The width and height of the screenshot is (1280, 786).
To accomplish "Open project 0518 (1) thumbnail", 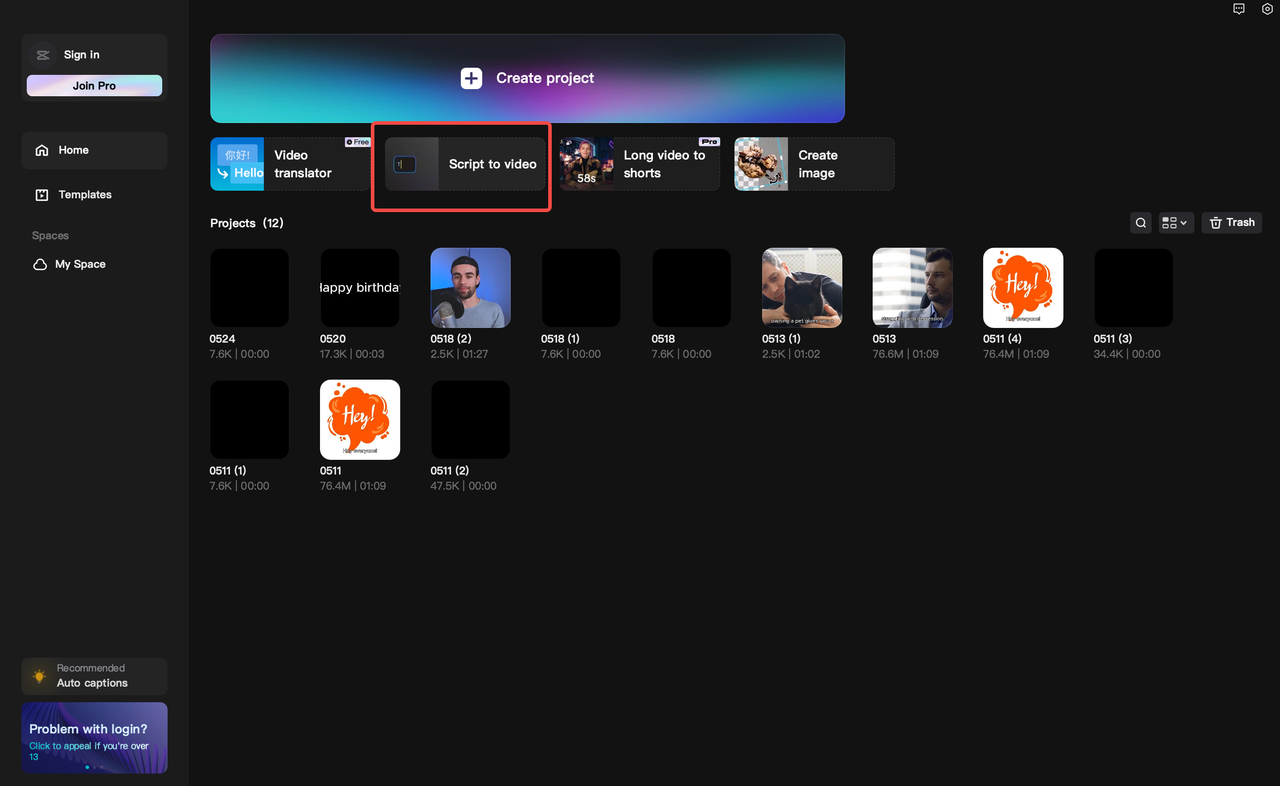I will (581, 288).
